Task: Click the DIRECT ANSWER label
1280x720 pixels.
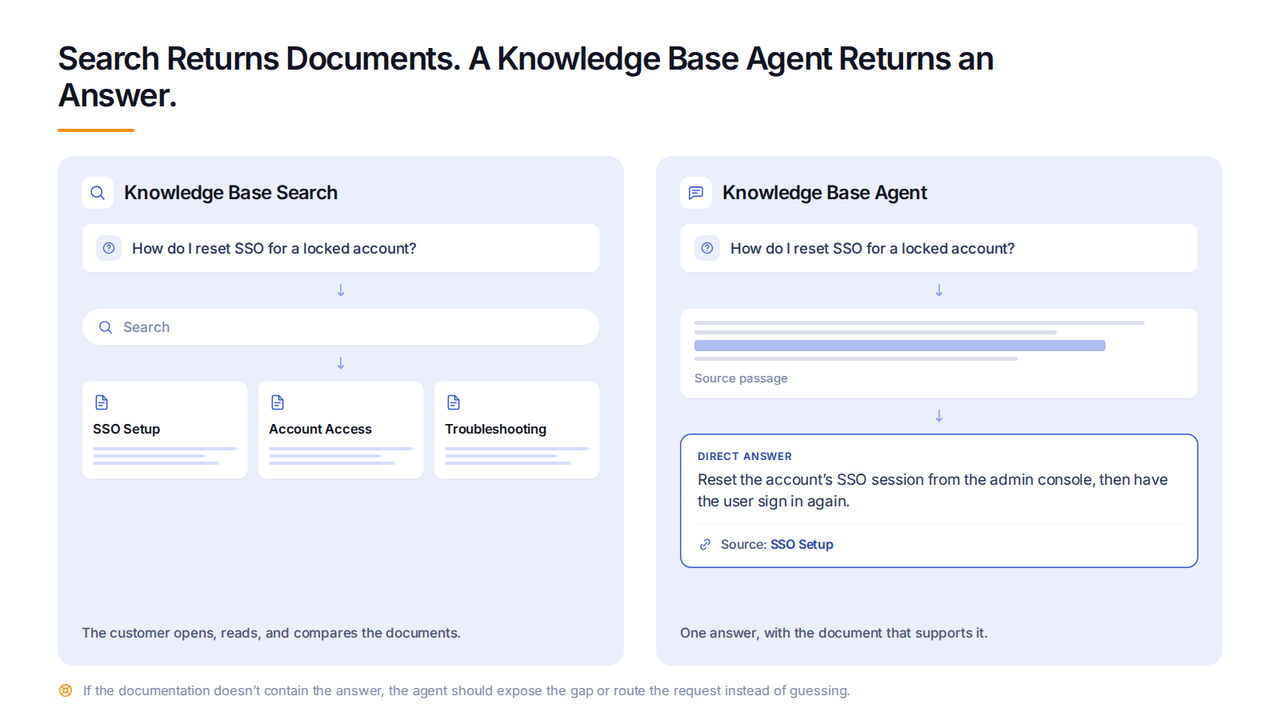Action: point(744,456)
